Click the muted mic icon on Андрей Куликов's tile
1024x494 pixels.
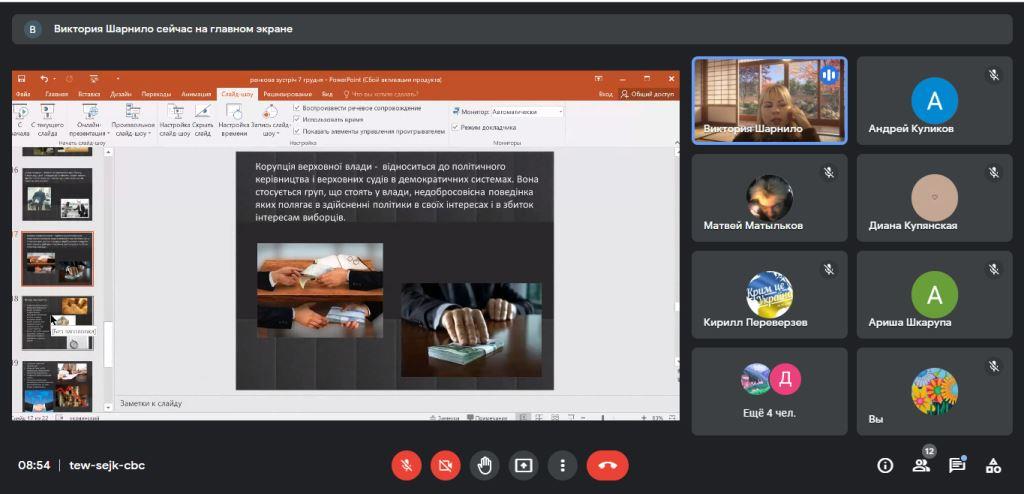pos(994,75)
